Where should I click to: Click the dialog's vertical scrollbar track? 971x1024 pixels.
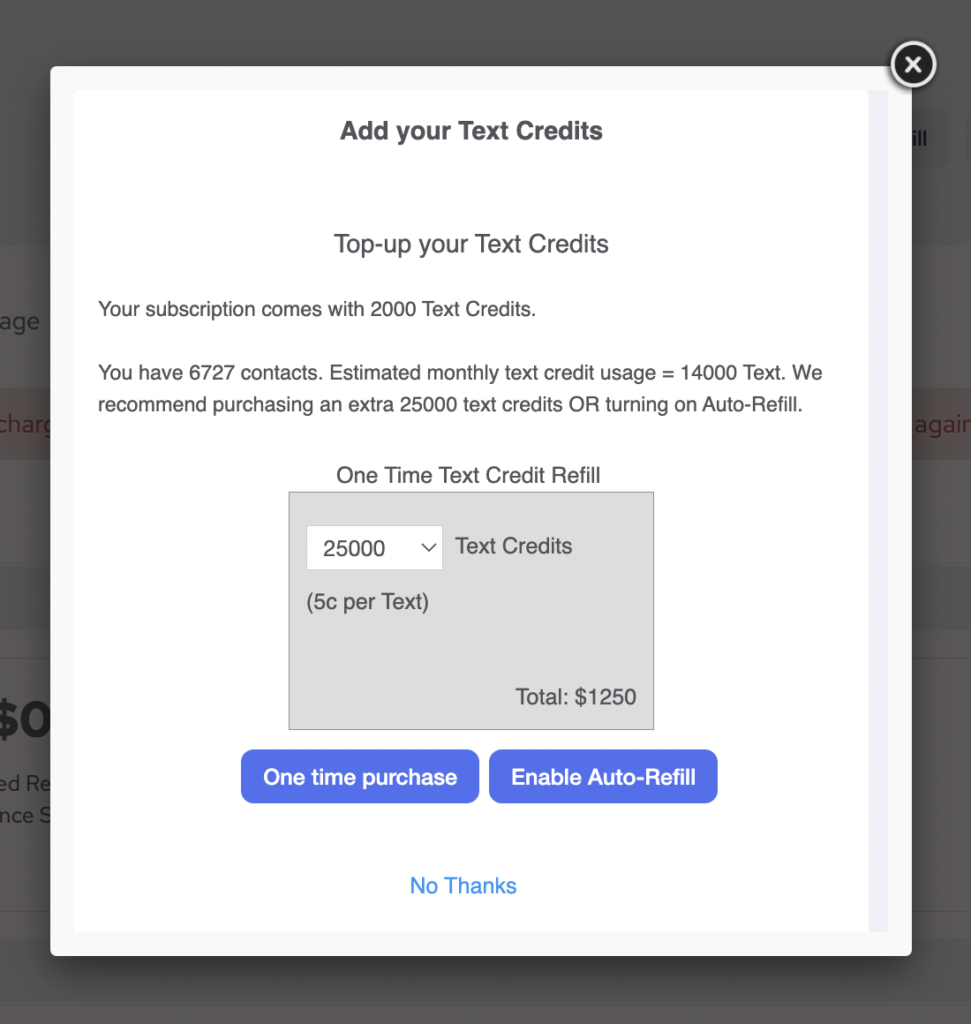[878, 500]
